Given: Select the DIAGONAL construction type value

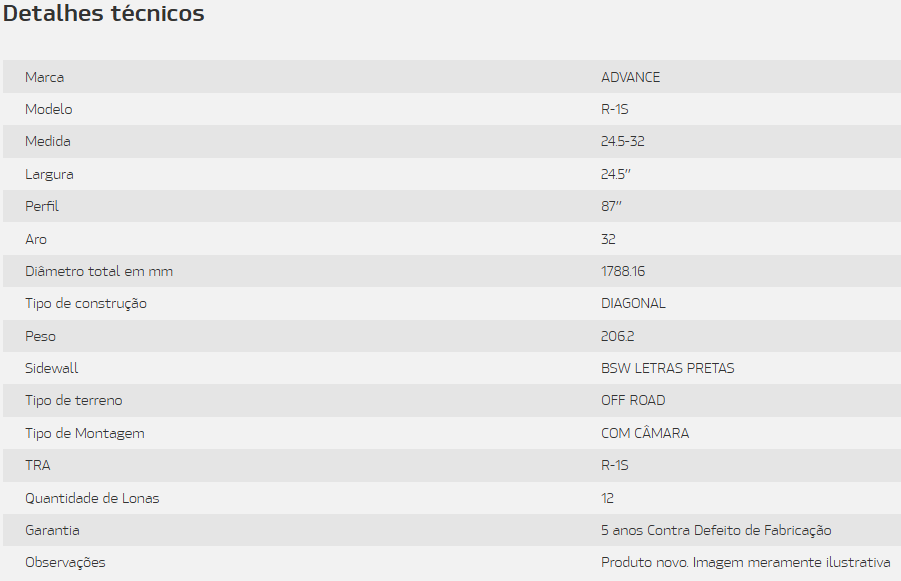Looking at the screenshot, I should tap(633, 303).
